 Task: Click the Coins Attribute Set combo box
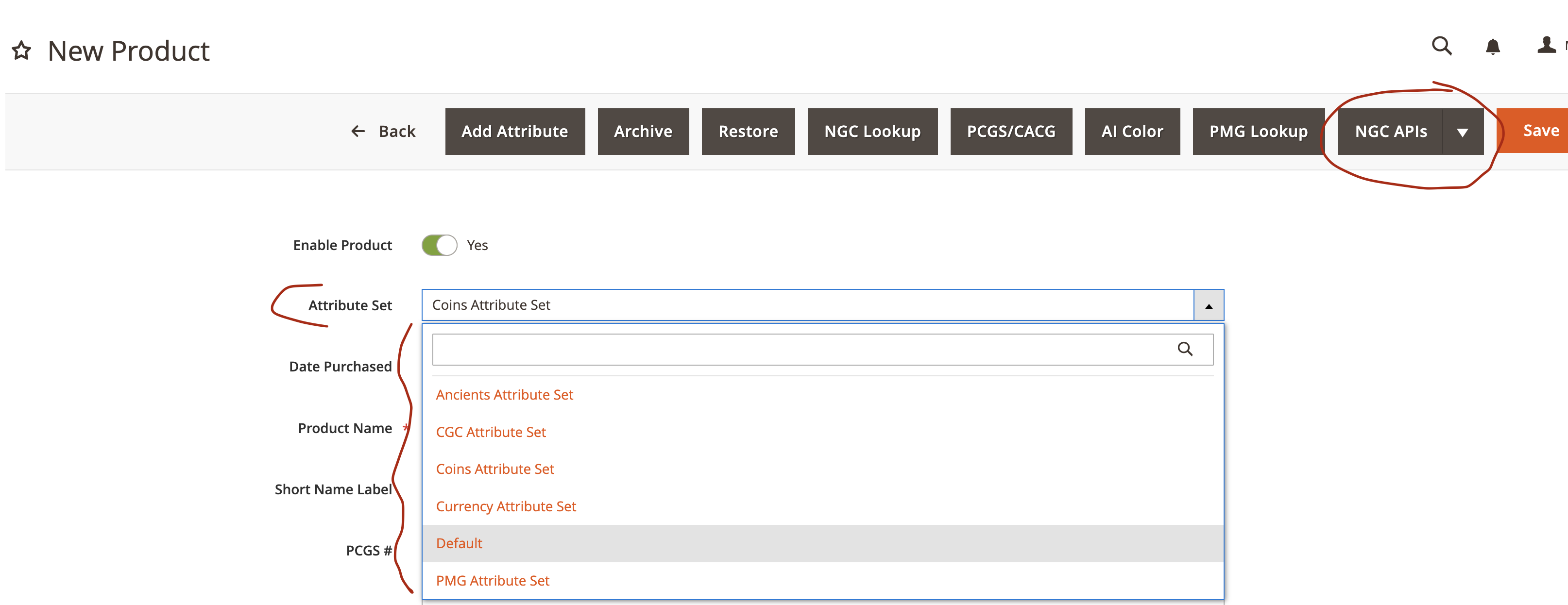click(806, 305)
